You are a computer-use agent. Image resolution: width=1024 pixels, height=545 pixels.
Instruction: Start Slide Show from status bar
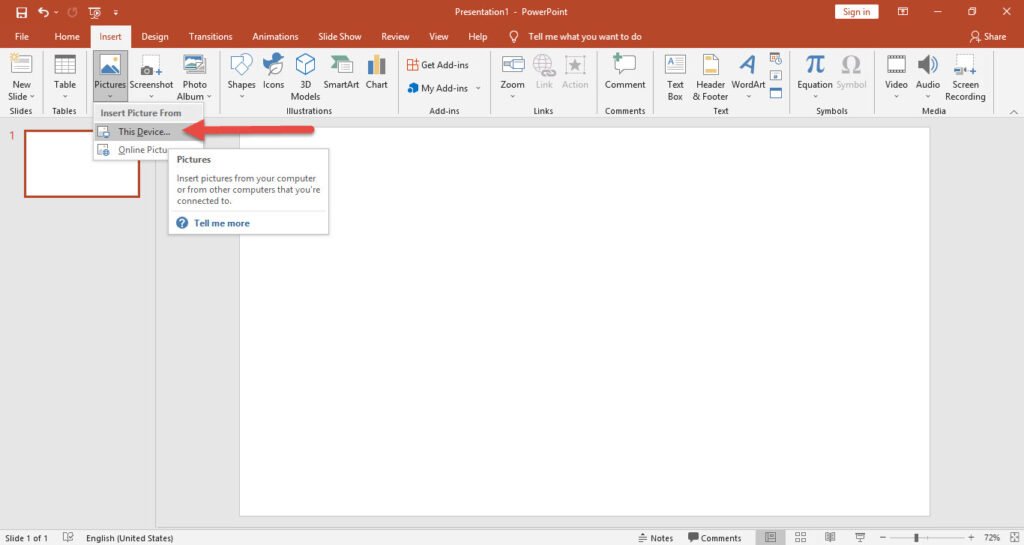pyautogui.click(x=860, y=537)
